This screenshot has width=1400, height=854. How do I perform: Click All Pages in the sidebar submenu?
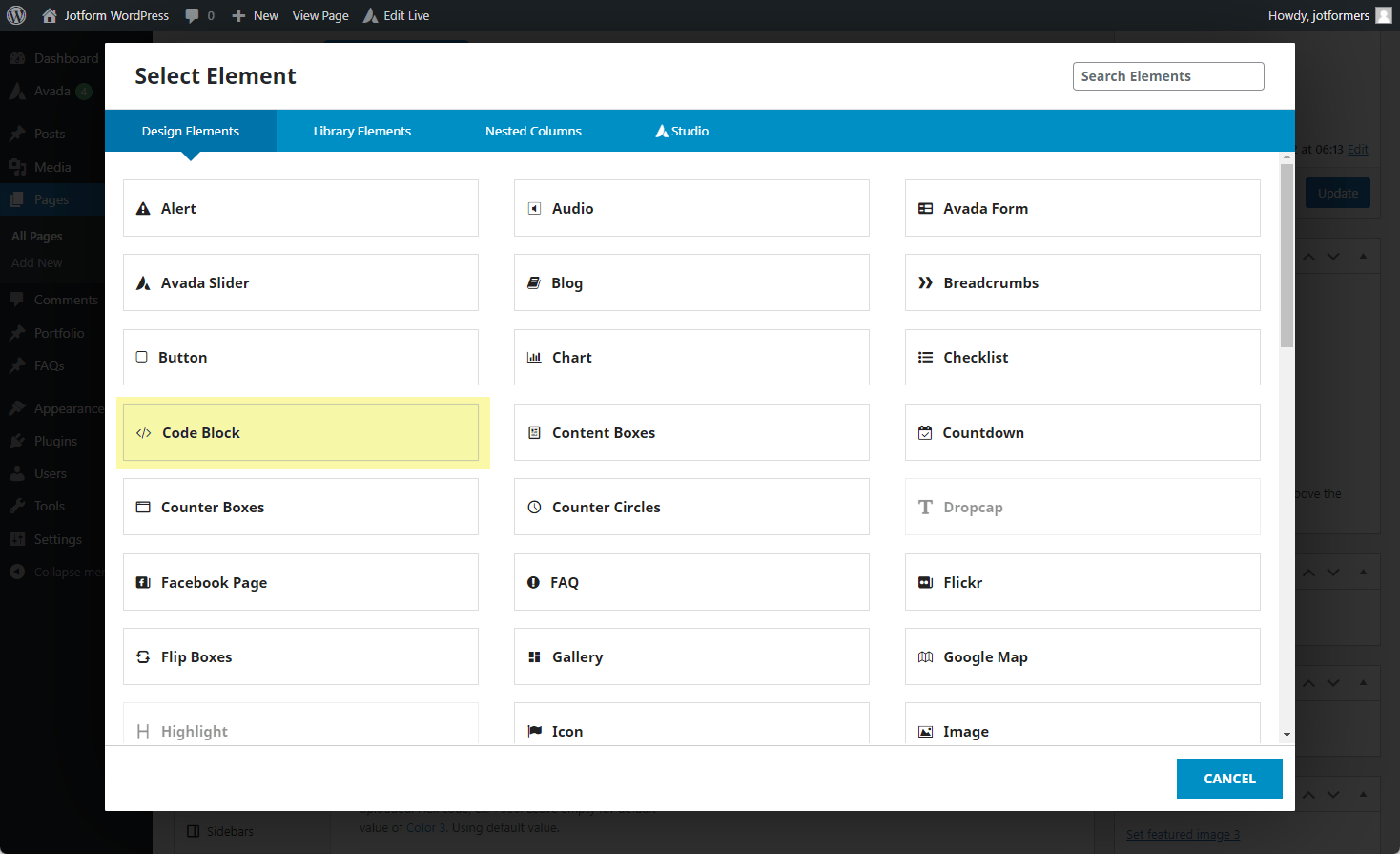tap(37, 237)
